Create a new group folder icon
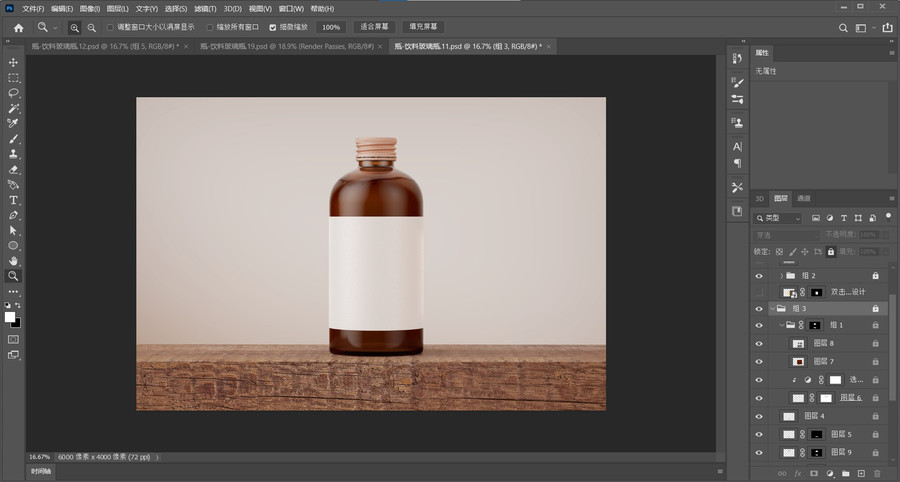This screenshot has width=900, height=482. (845, 473)
